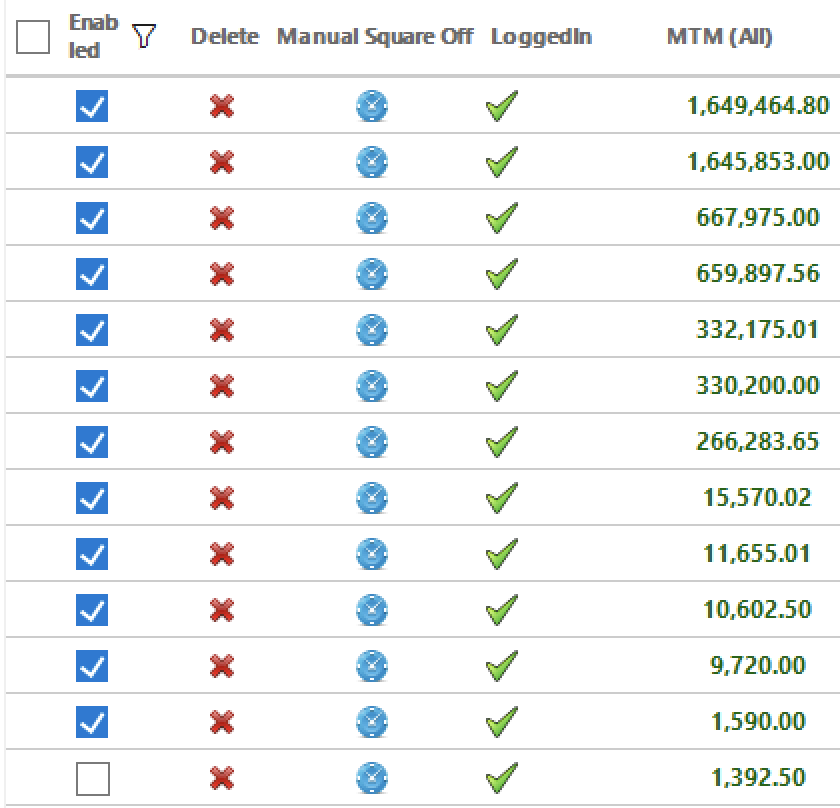This screenshot has height=808, width=840.
Task: Select the MTM value 332,175.01
Action: click(x=757, y=330)
